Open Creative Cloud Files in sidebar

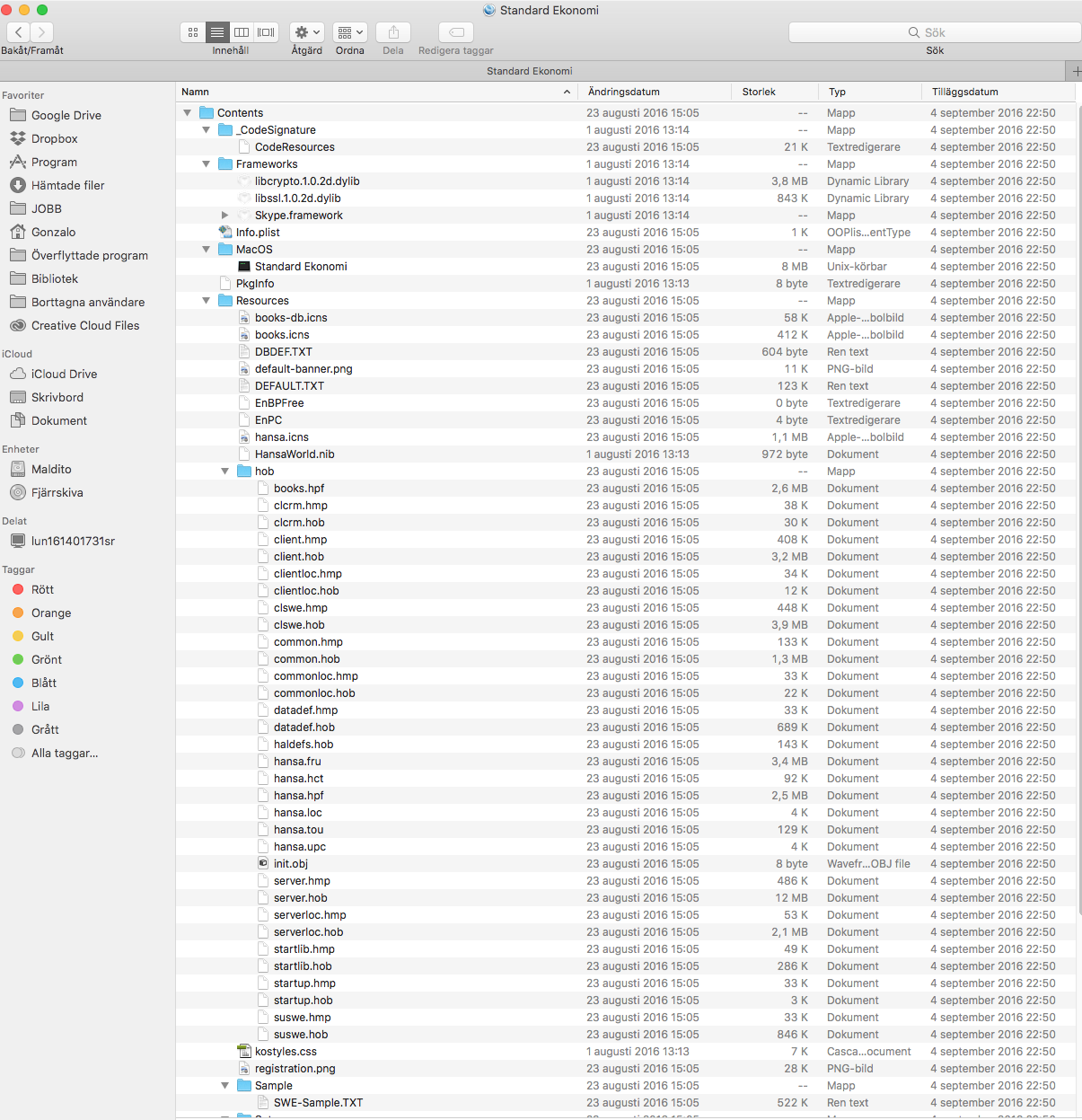85,325
